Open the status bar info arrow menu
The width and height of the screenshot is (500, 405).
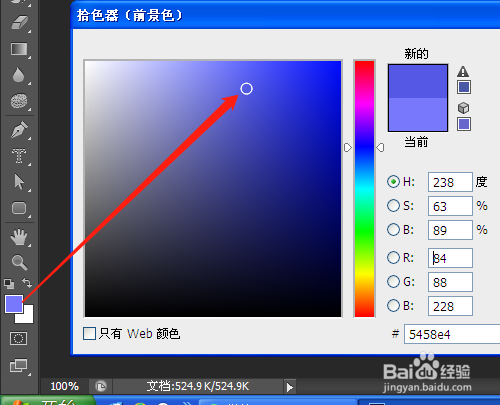tap(289, 387)
